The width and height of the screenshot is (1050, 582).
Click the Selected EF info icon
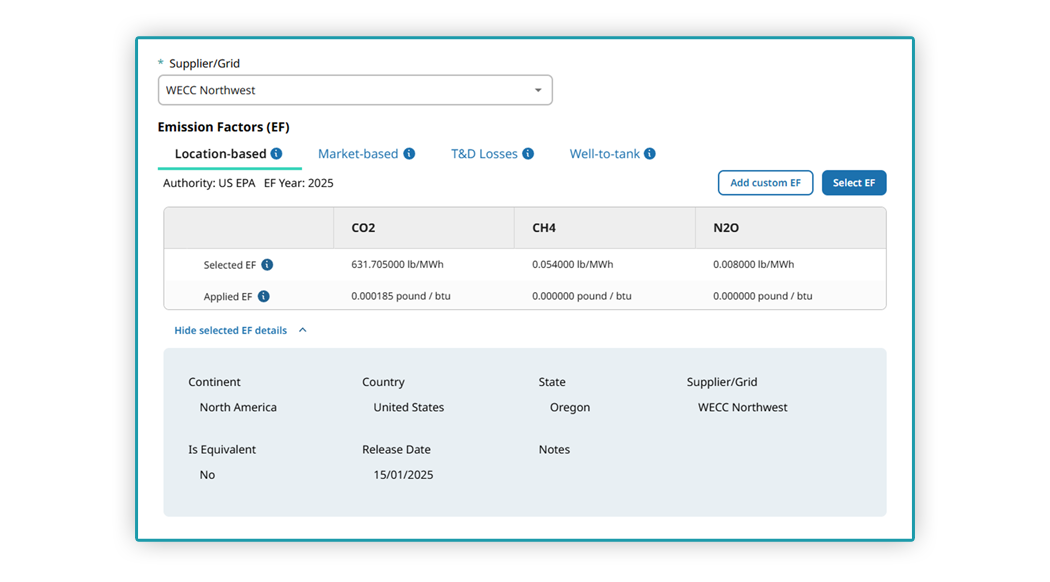tap(267, 265)
